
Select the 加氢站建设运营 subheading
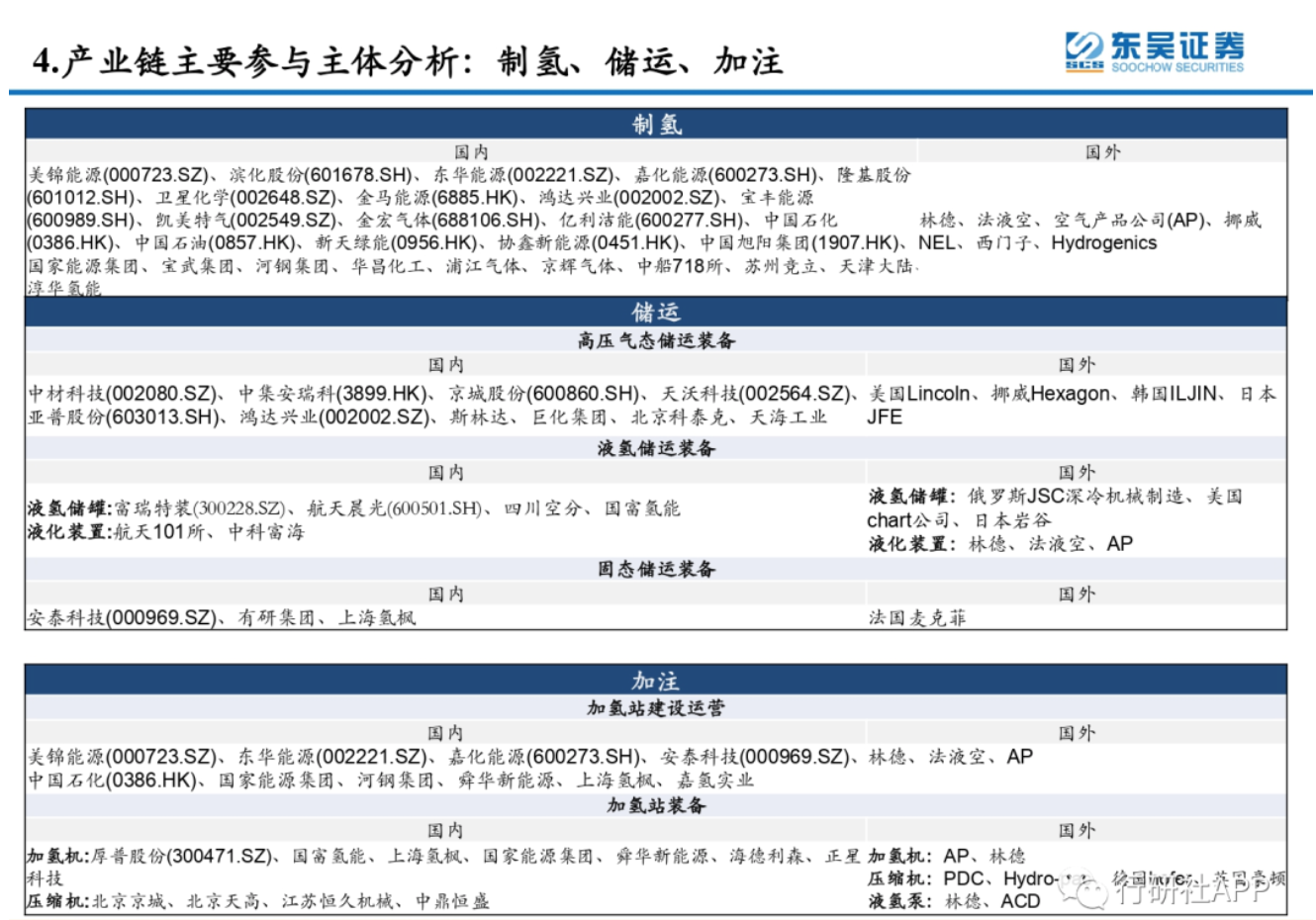[656, 708]
